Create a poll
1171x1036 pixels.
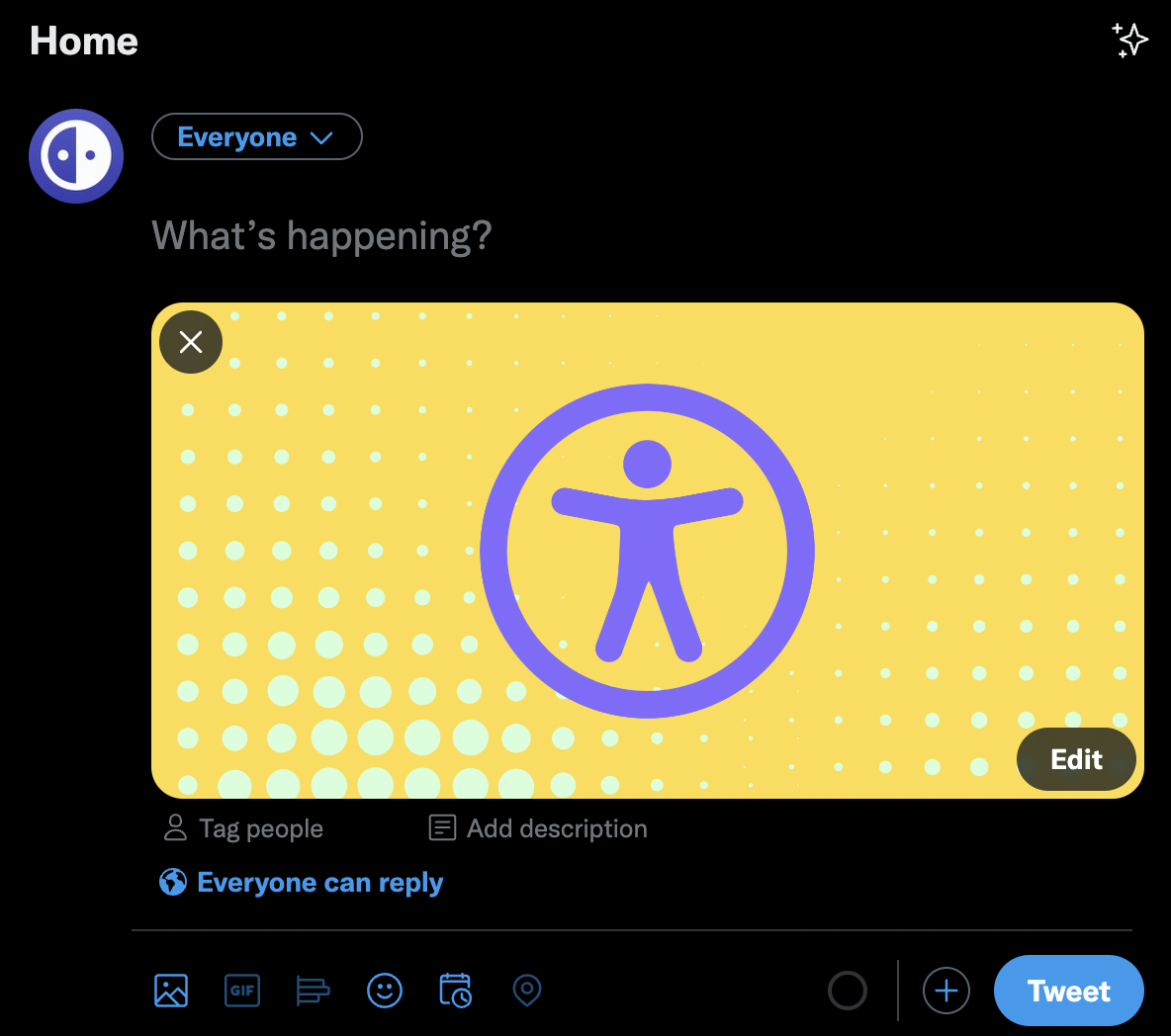(314, 991)
